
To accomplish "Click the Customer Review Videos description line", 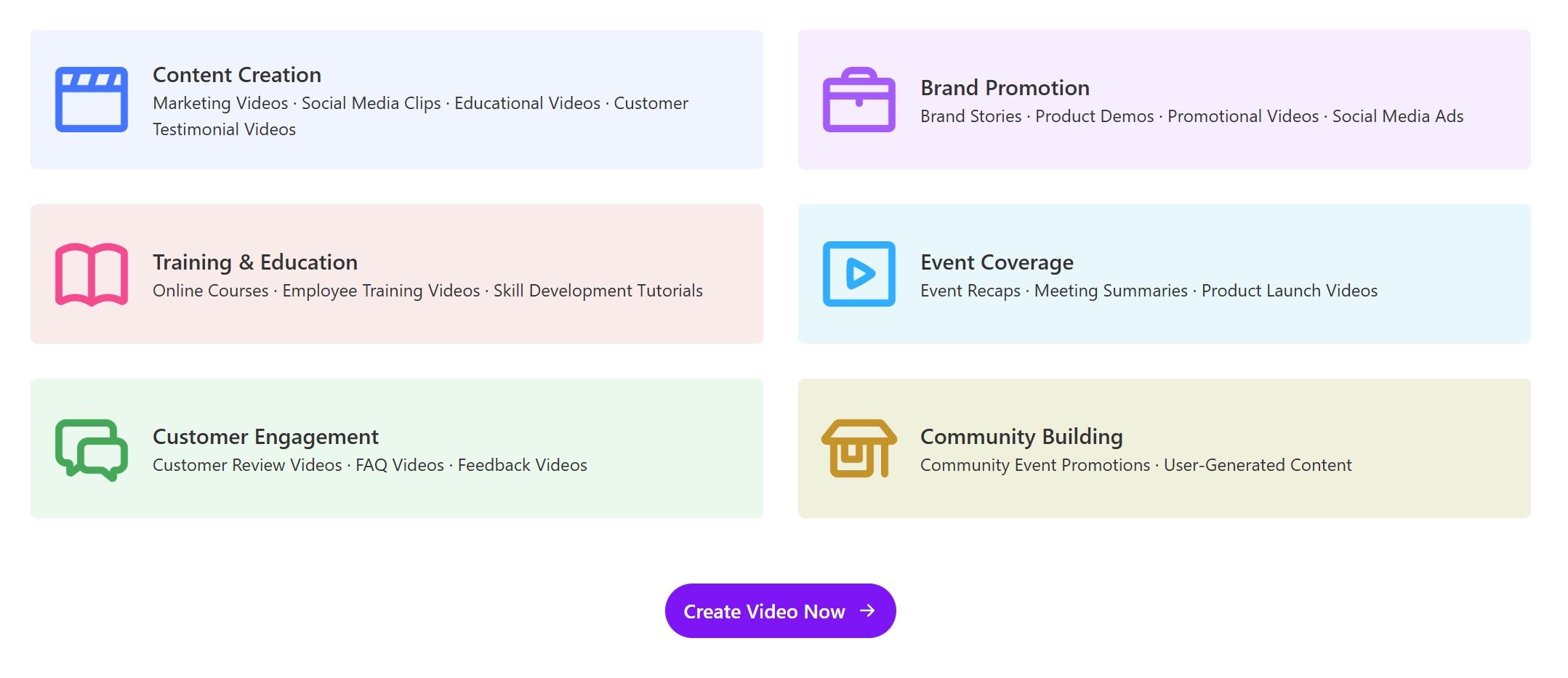I will pos(369,465).
